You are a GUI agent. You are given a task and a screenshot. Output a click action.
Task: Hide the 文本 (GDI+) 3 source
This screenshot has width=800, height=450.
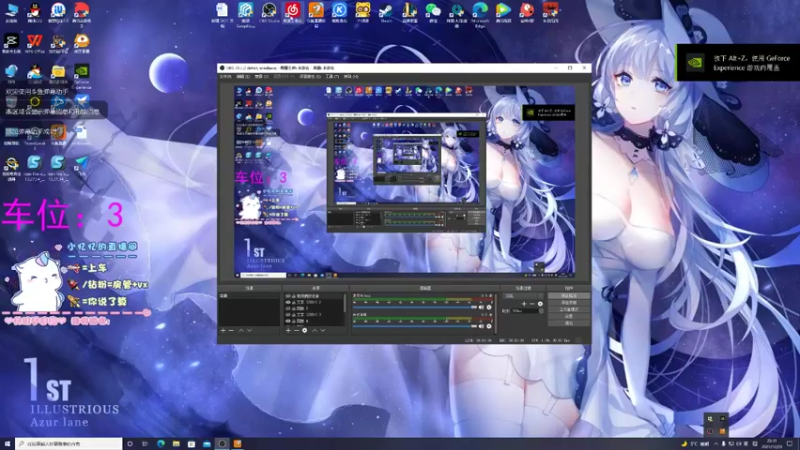[288, 315]
